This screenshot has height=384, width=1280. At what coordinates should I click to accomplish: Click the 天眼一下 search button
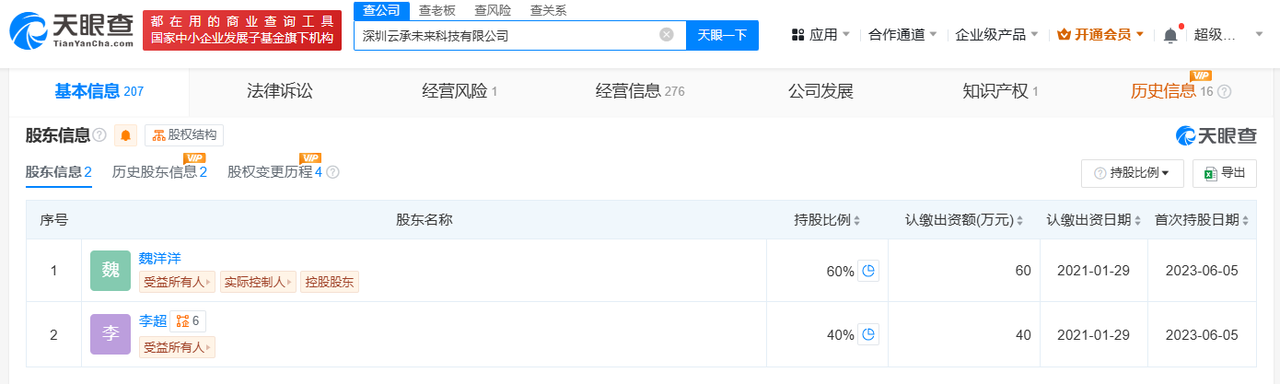coord(722,35)
